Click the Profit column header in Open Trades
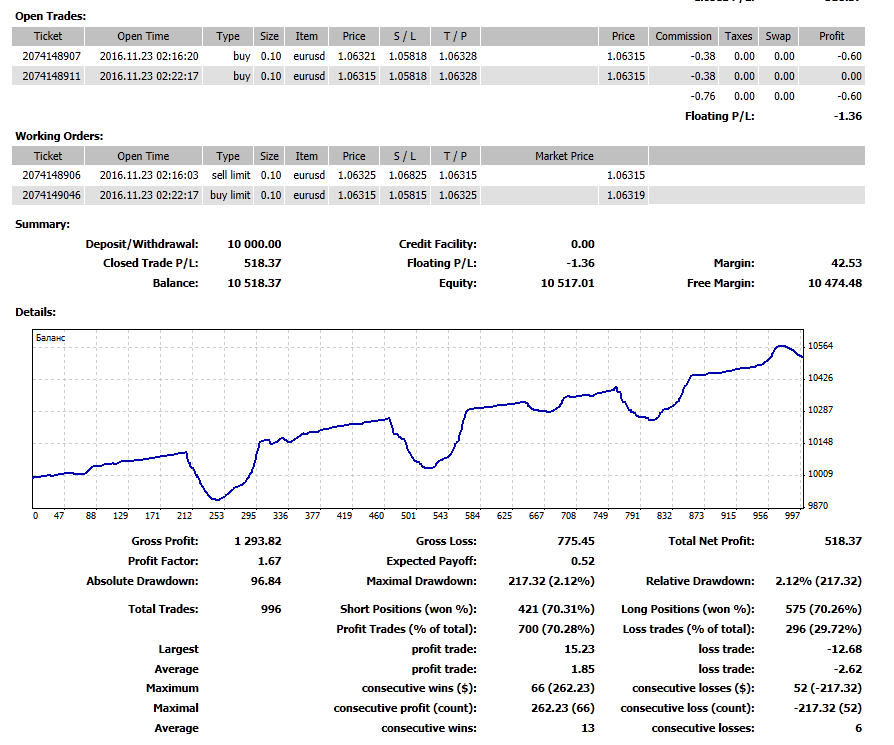 coord(831,36)
